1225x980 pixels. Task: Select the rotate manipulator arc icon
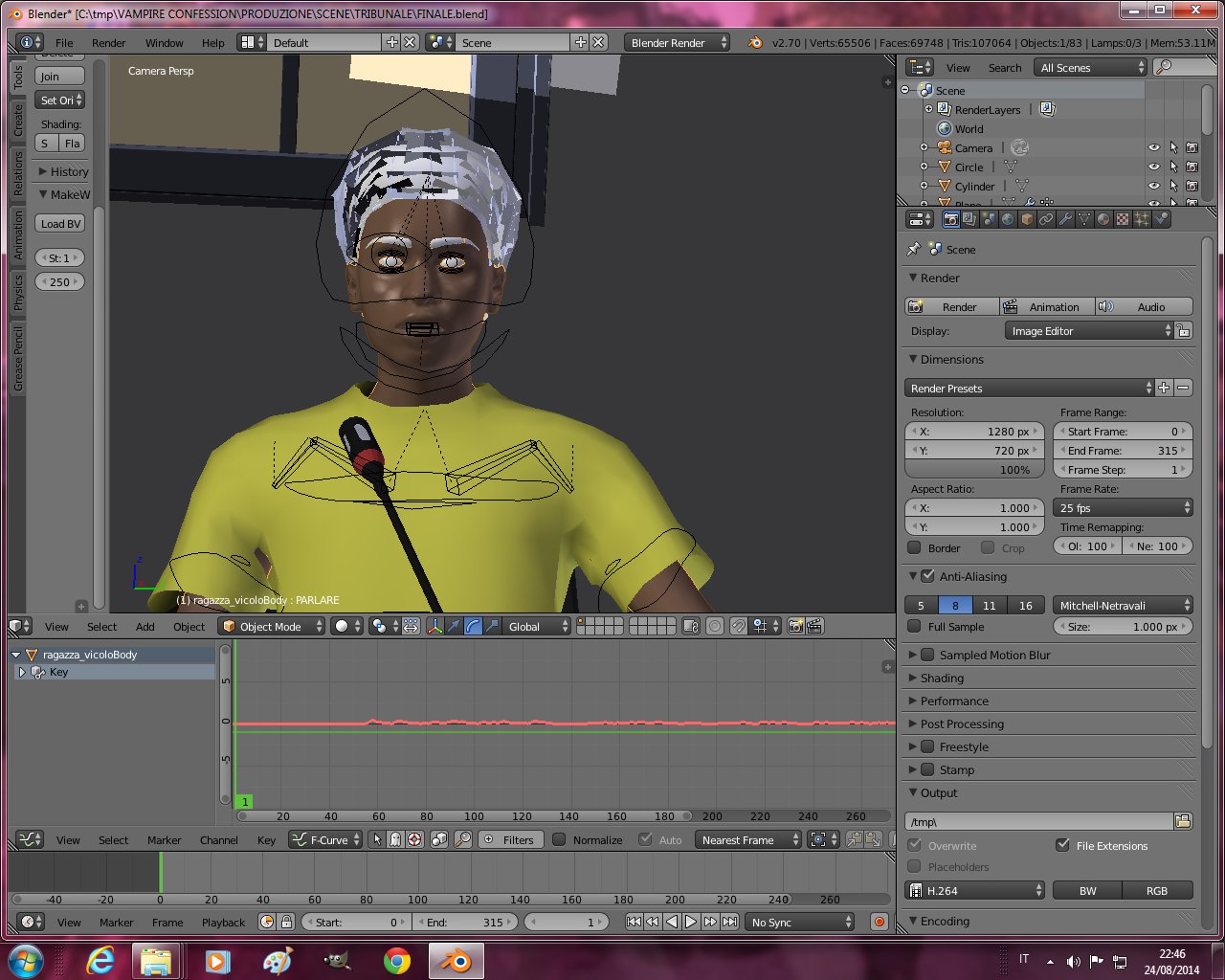click(473, 626)
